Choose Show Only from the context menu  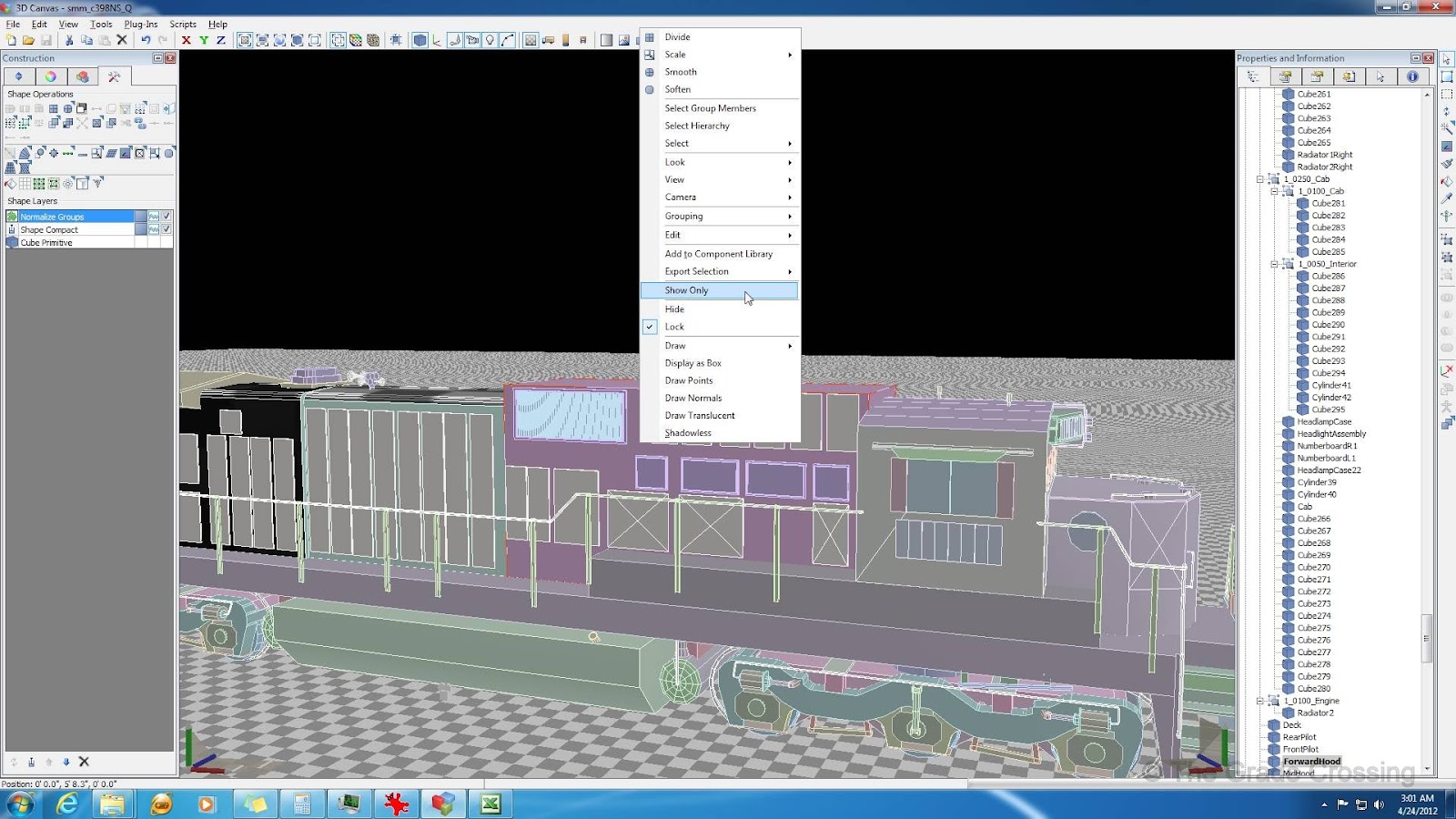tap(720, 290)
